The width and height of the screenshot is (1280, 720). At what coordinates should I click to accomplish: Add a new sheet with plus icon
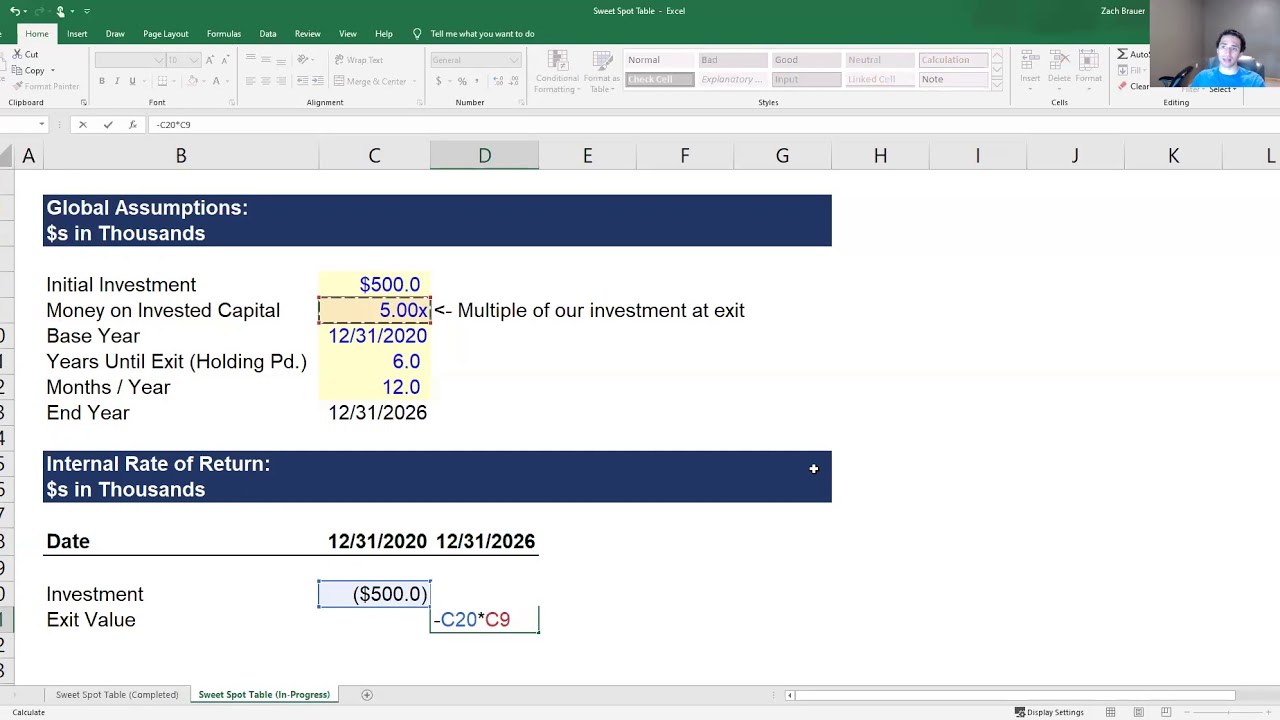367,695
